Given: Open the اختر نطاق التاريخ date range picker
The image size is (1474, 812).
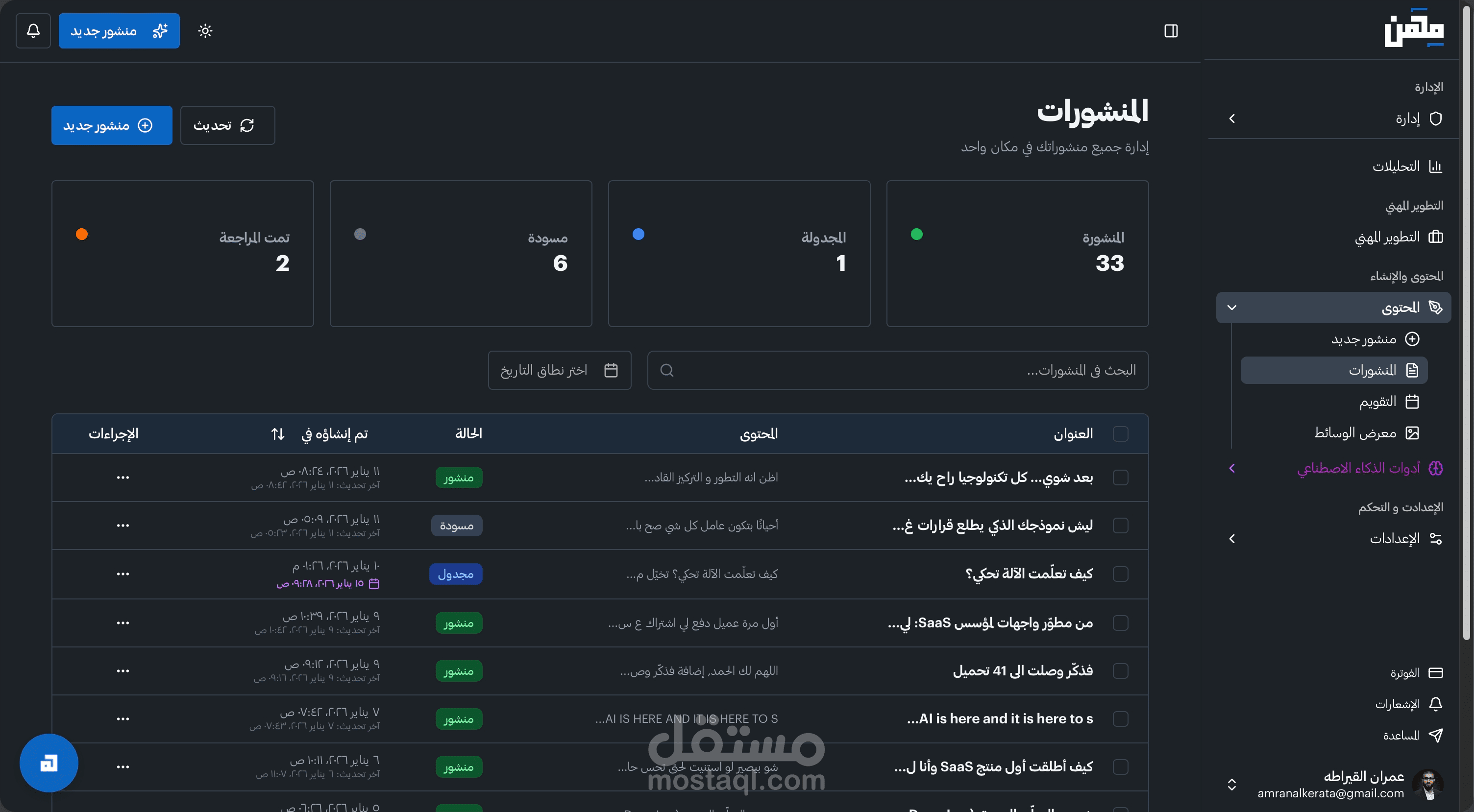Looking at the screenshot, I should click(559, 371).
